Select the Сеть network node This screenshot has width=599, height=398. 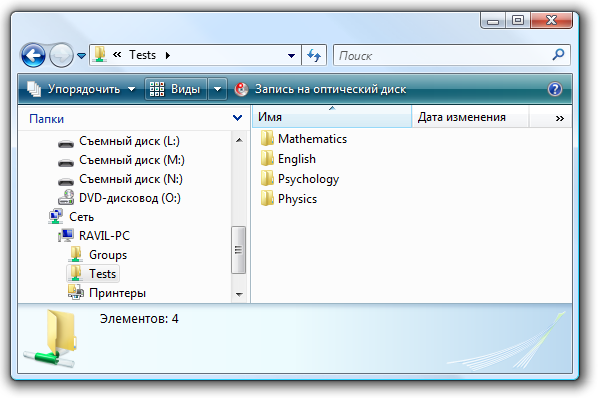coord(81,217)
